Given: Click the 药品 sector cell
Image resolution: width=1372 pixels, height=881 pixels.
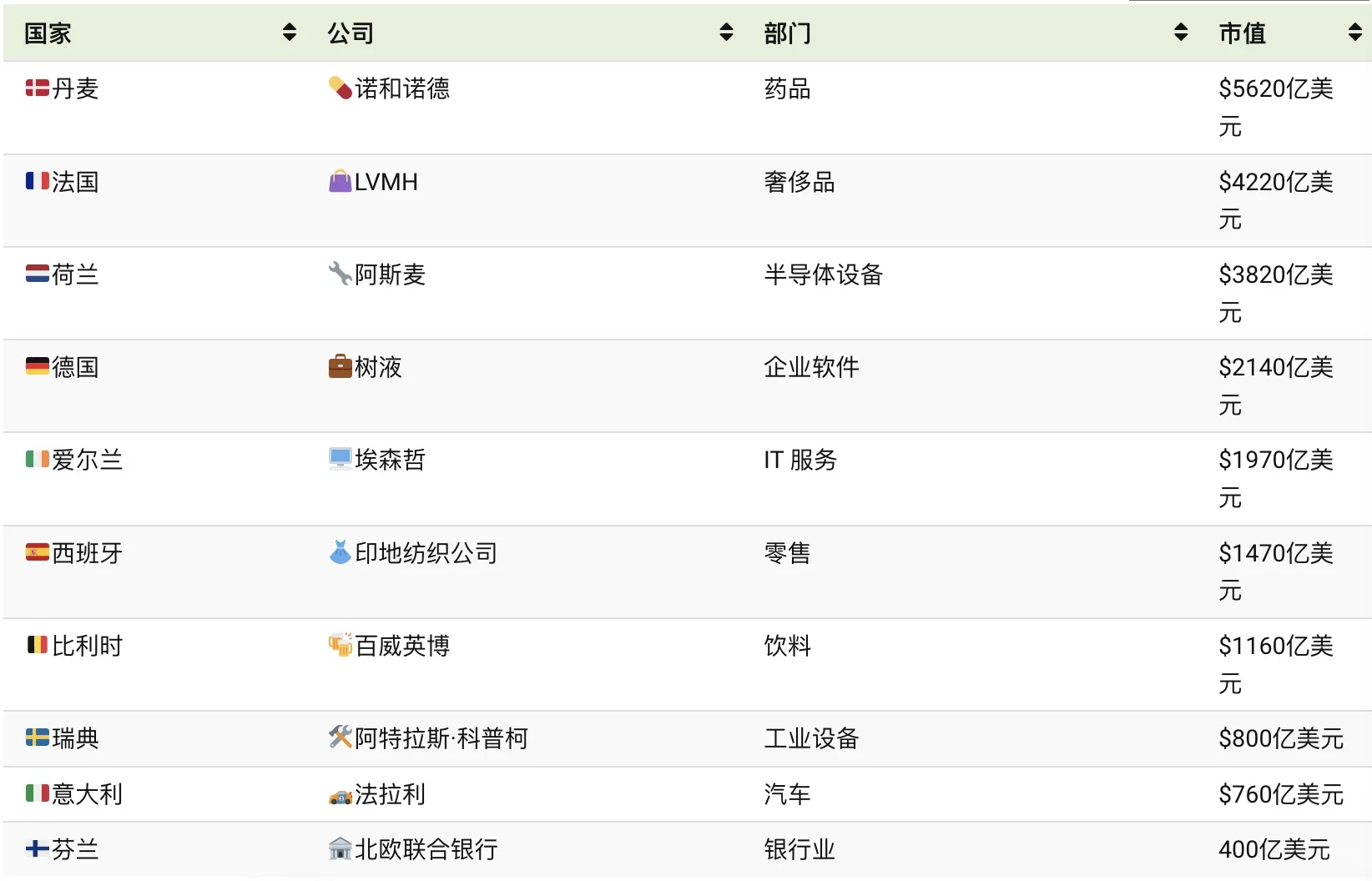Looking at the screenshot, I should (x=787, y=88).
